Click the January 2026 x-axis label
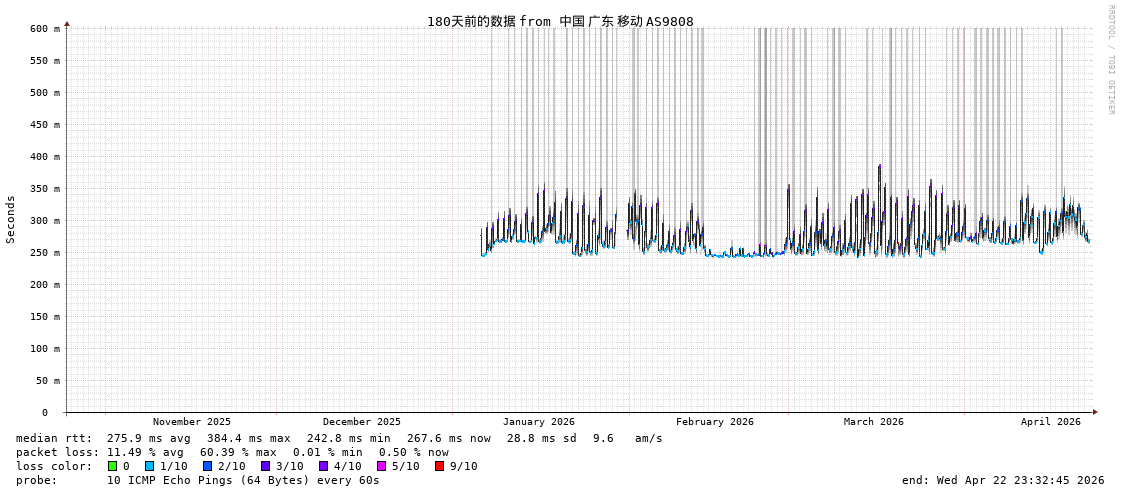1121x494 pixels. coord(538,422)
